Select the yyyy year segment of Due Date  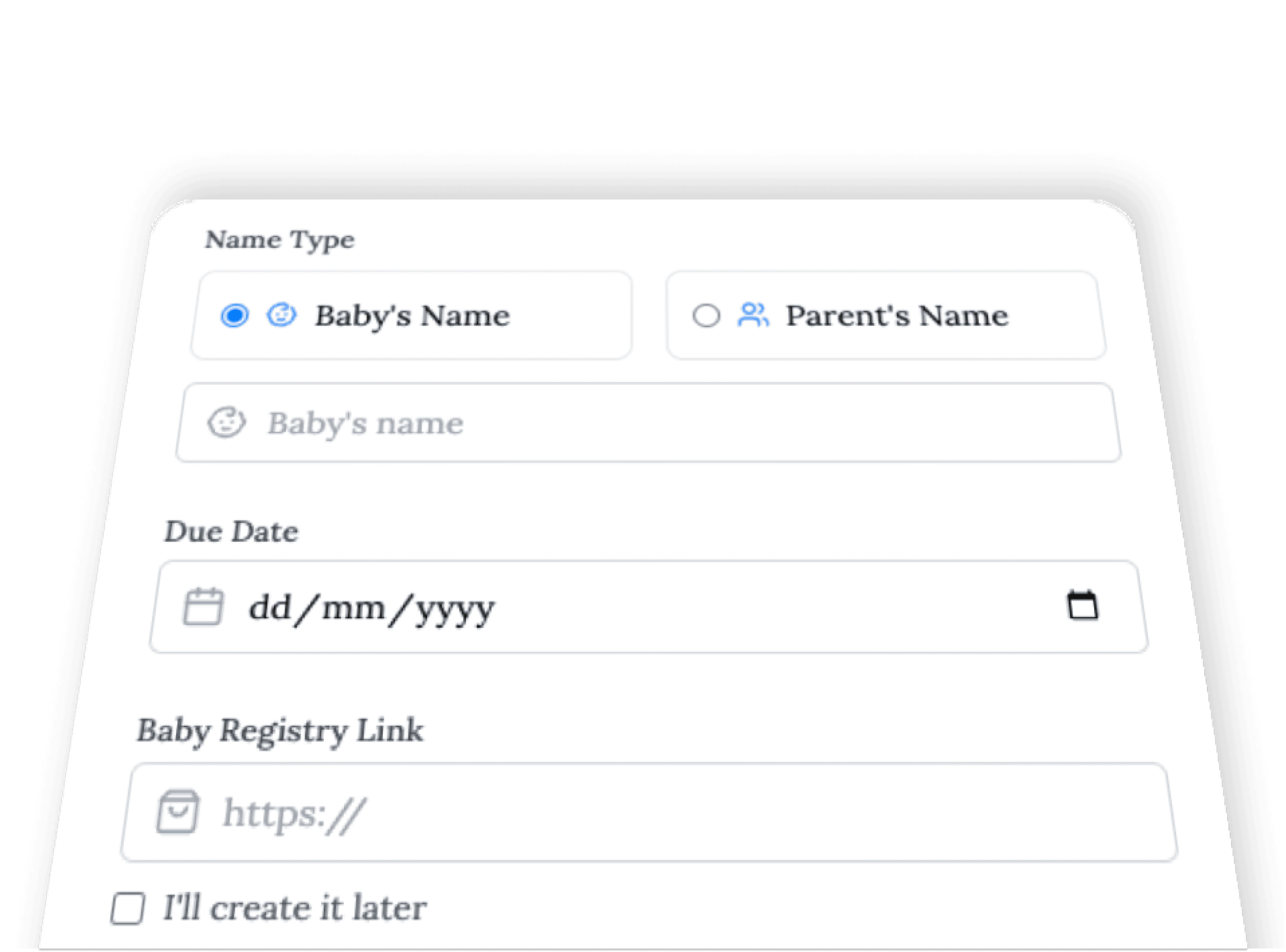pyautogui.click(x=454, y=609)
